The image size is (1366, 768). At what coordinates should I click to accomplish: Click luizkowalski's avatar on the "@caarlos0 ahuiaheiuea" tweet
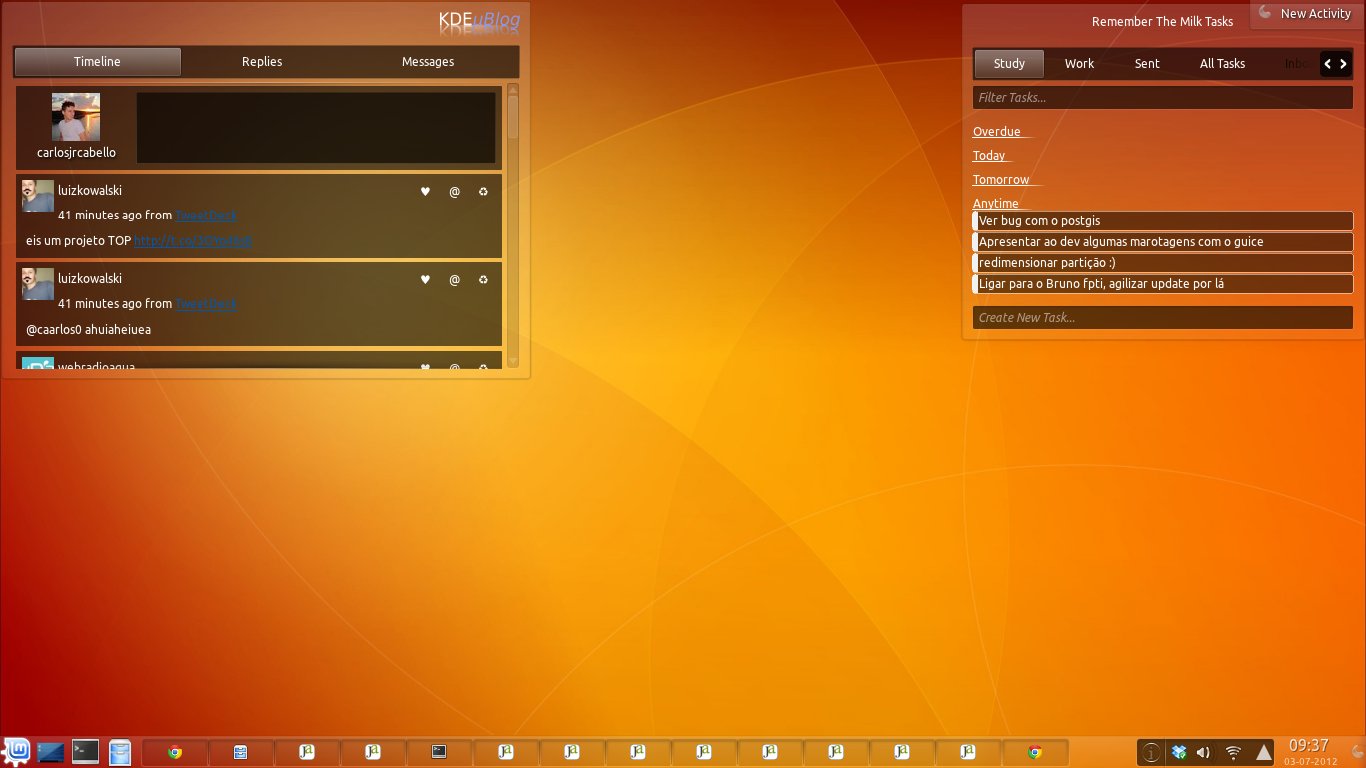tap(38, 284)
